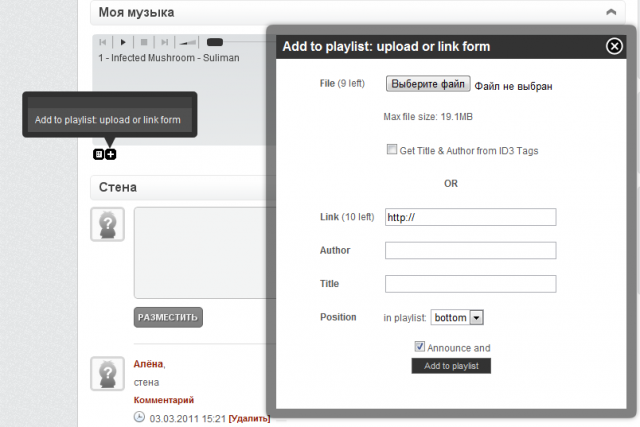The image size is (640, 427).
Task: Click the volume icon in player
Action: pos(188,42)
